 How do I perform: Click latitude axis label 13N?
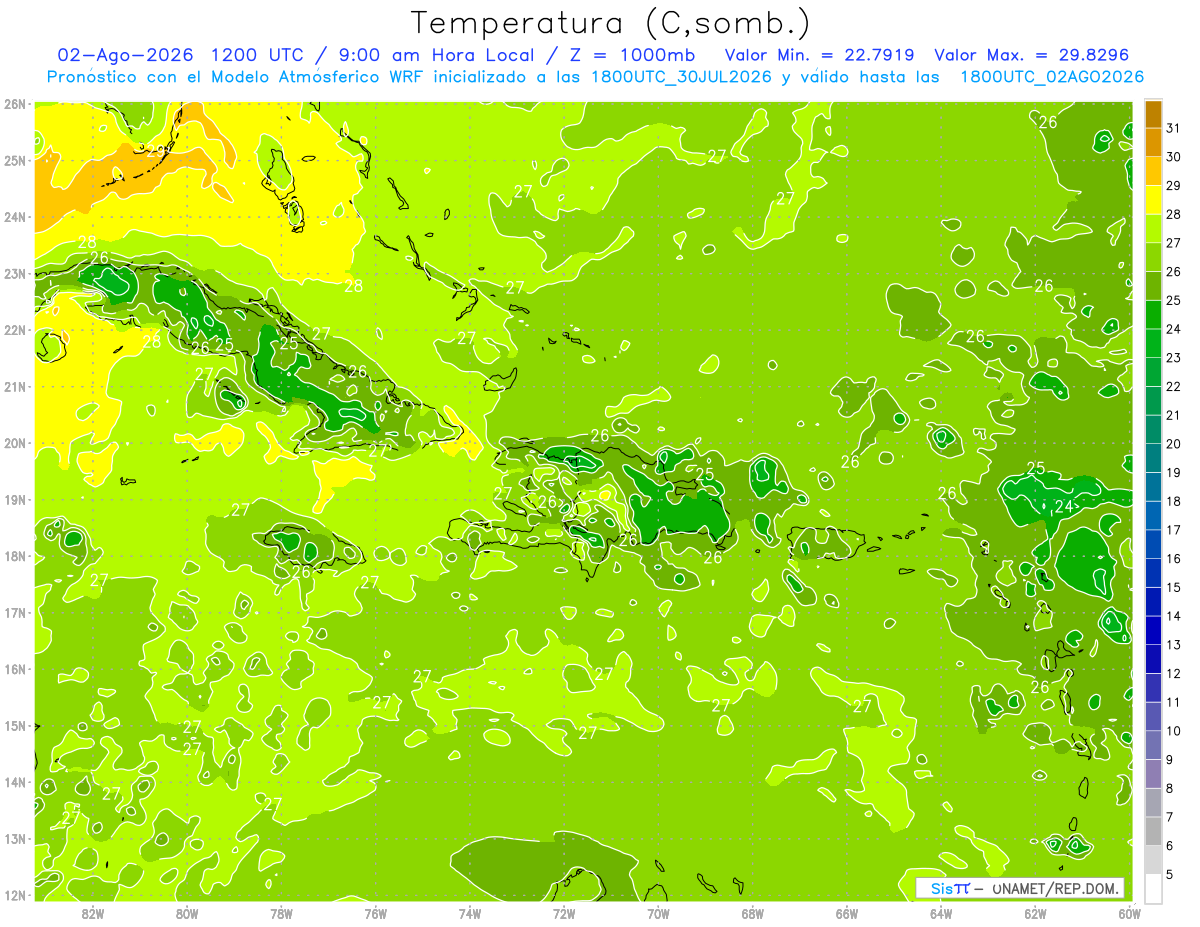[15, 839]
